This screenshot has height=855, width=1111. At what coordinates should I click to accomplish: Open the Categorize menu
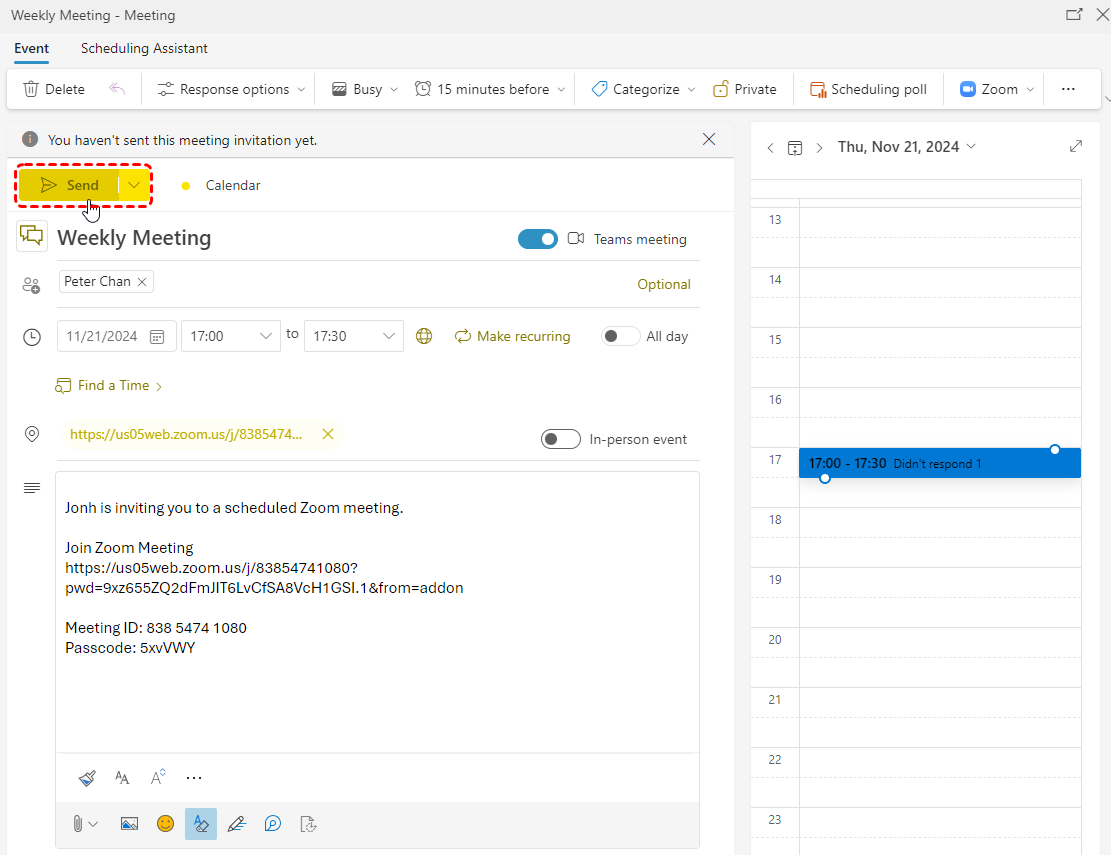[643, 89]
